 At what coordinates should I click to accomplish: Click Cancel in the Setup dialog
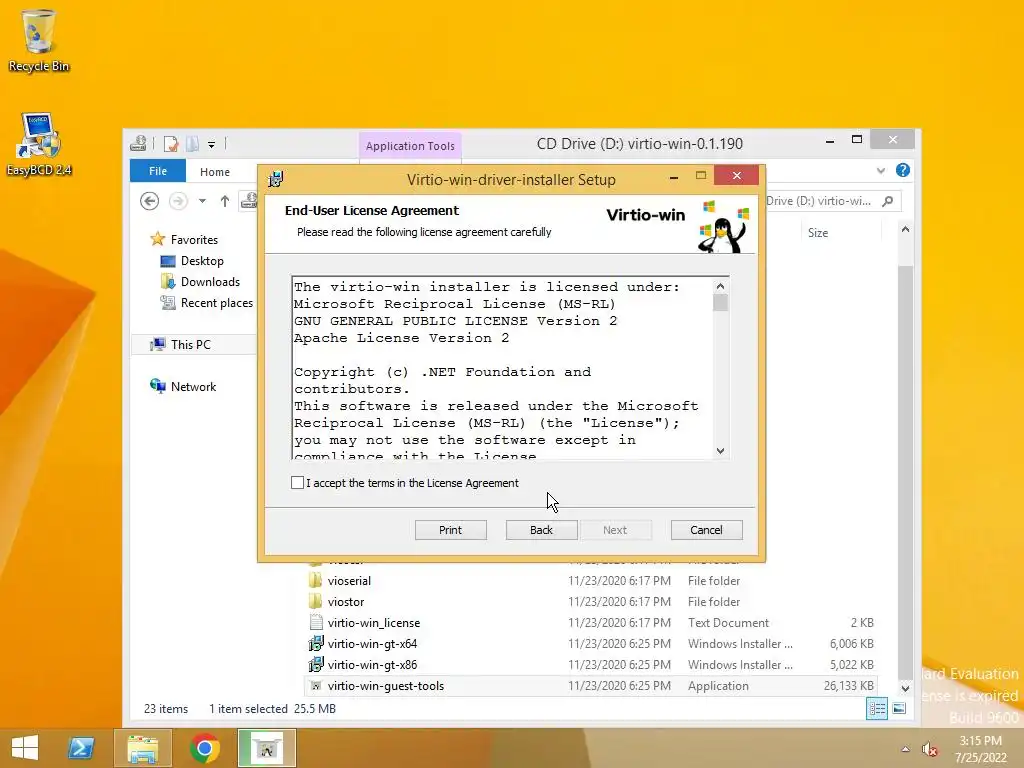707,530
